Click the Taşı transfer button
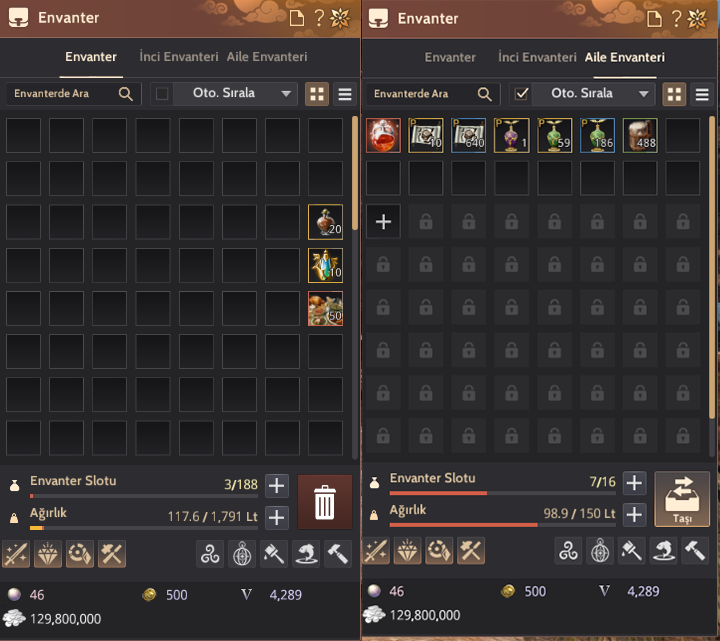 coord(682,499)
